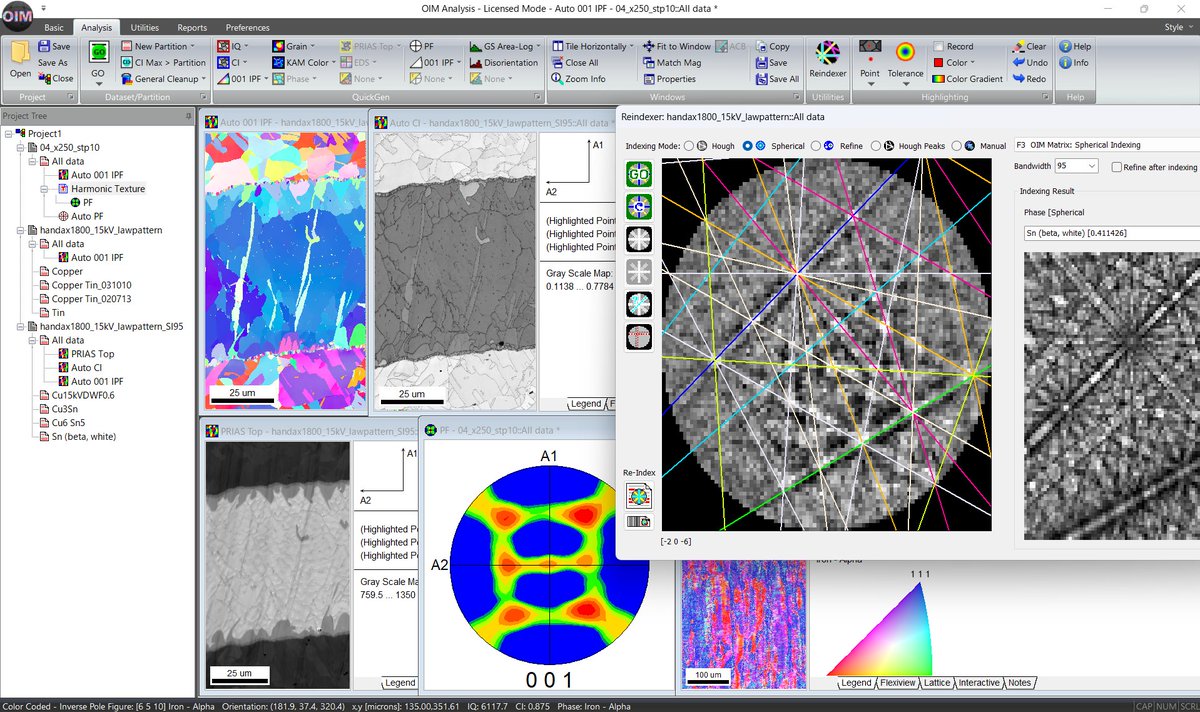This screenshot has height=712, width=1200.
Task: Click Save As in Project group
Action: tap(53, 62)
